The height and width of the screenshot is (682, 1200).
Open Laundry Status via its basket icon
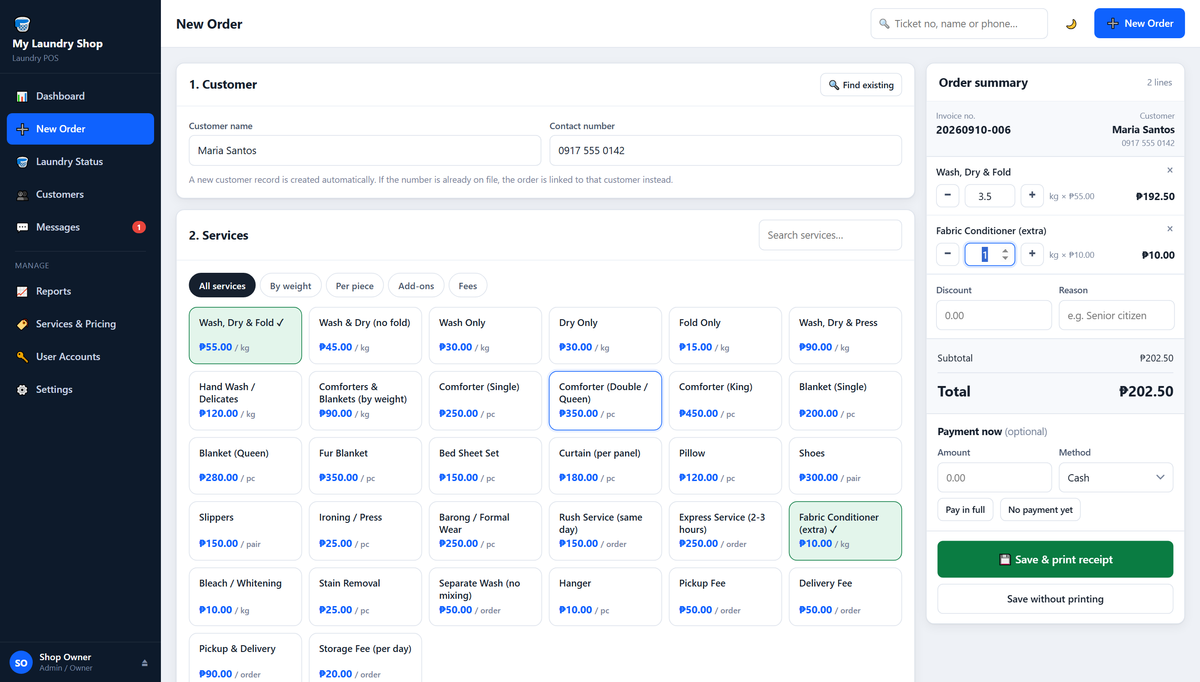click(22, 162)
